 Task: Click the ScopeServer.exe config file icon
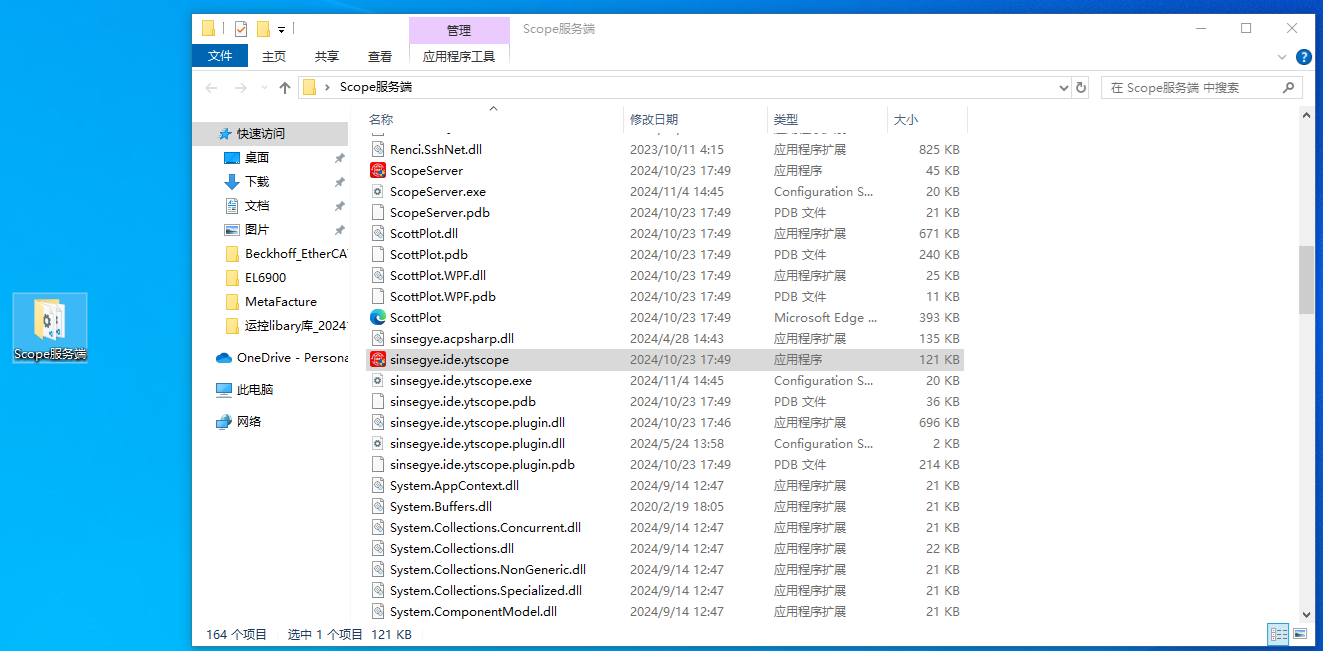[378, 191]
